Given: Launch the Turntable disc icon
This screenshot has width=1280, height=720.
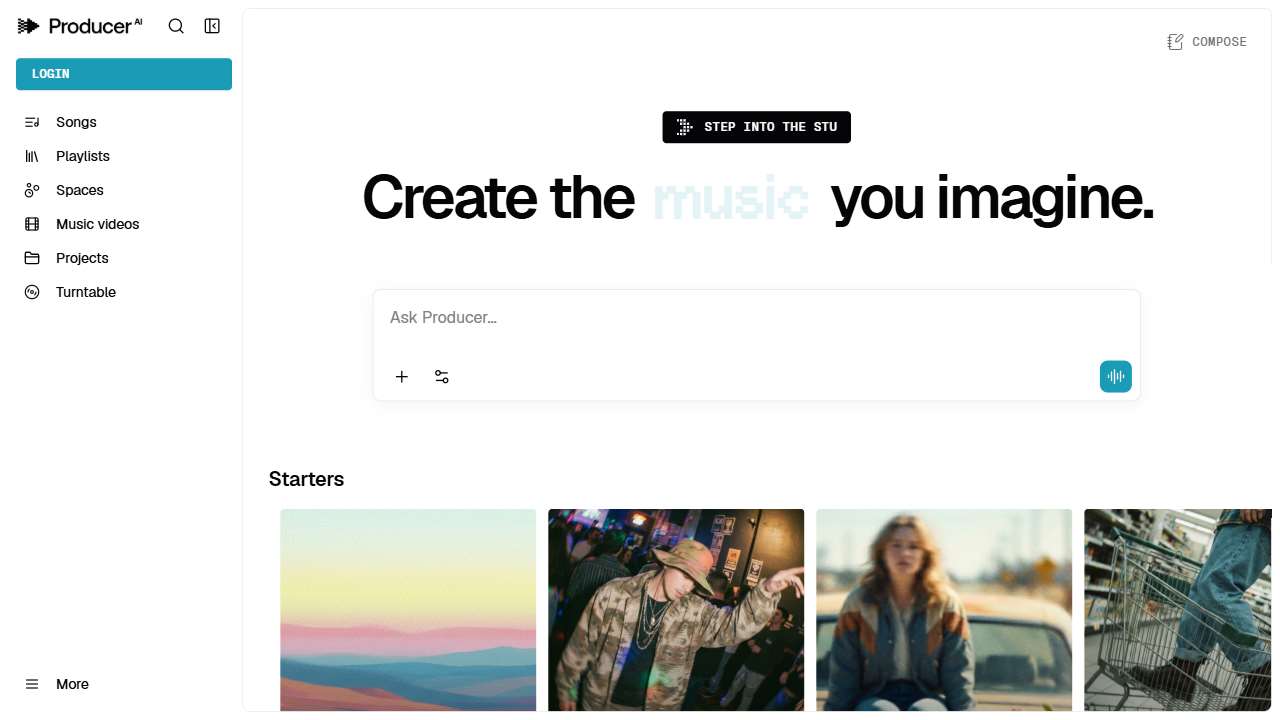Looking at the screenshot, I should click(32, 292).
